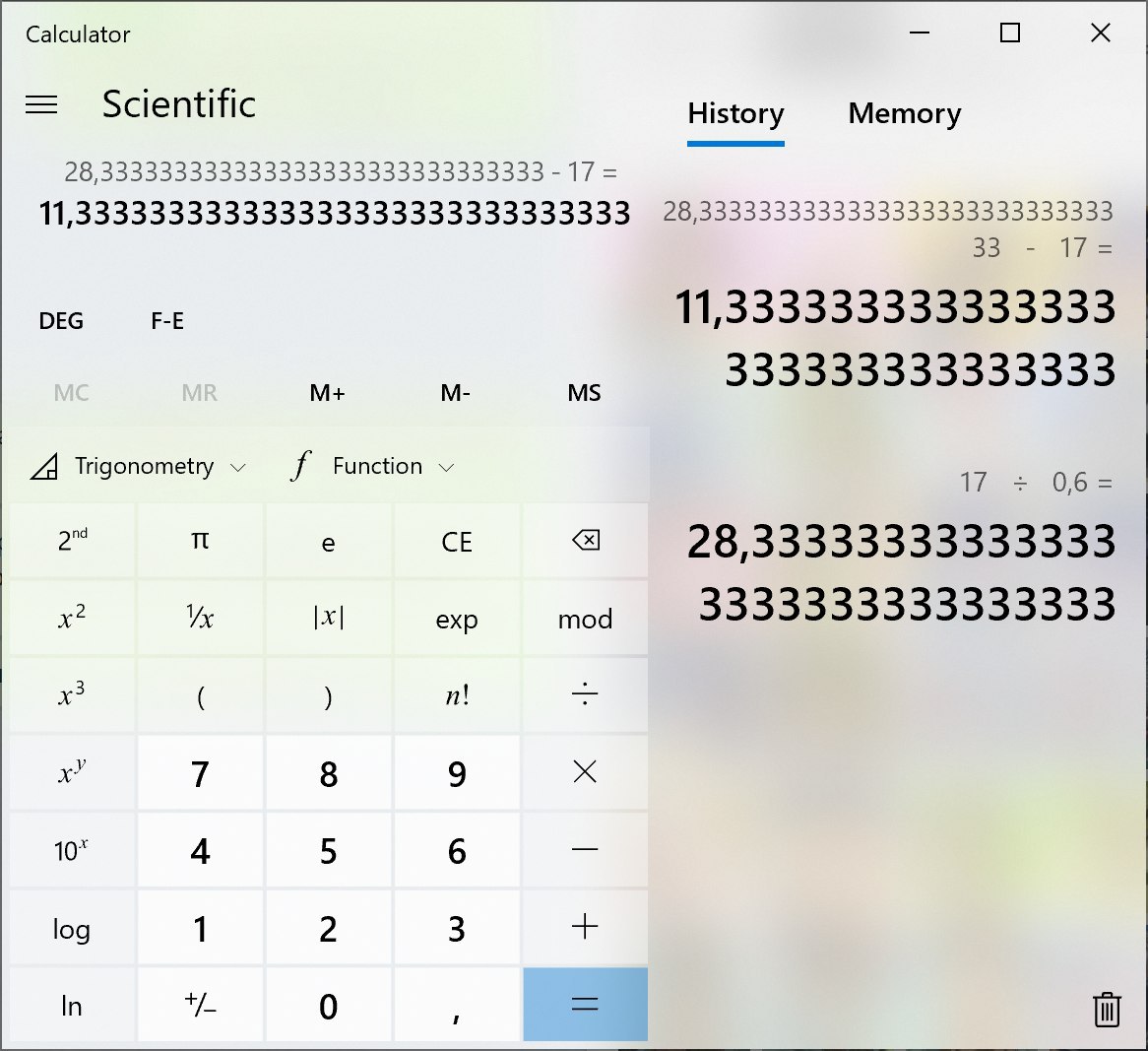Click digit 1 key

200,927
